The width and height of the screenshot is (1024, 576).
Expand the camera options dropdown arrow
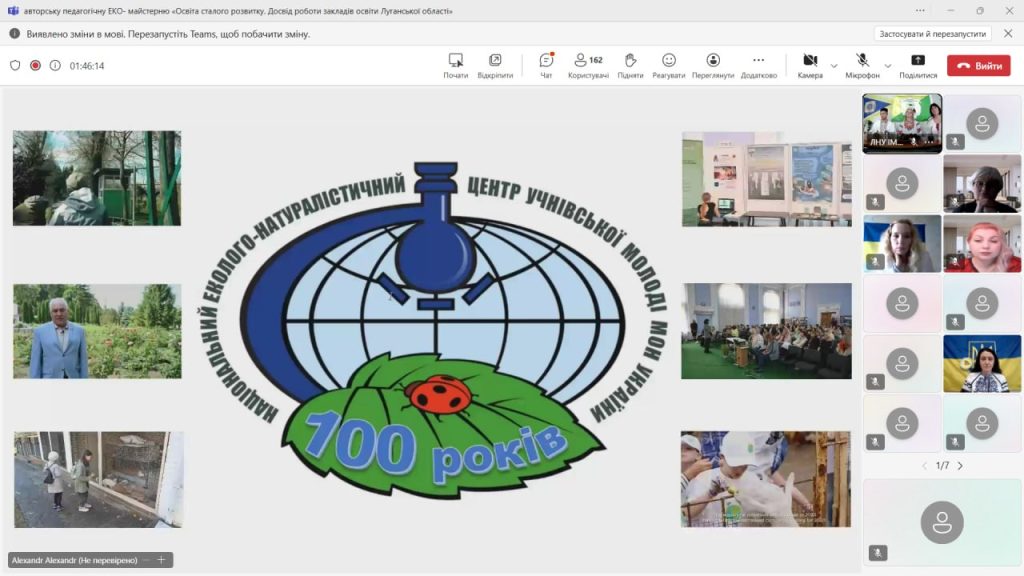tap(834, 66)
